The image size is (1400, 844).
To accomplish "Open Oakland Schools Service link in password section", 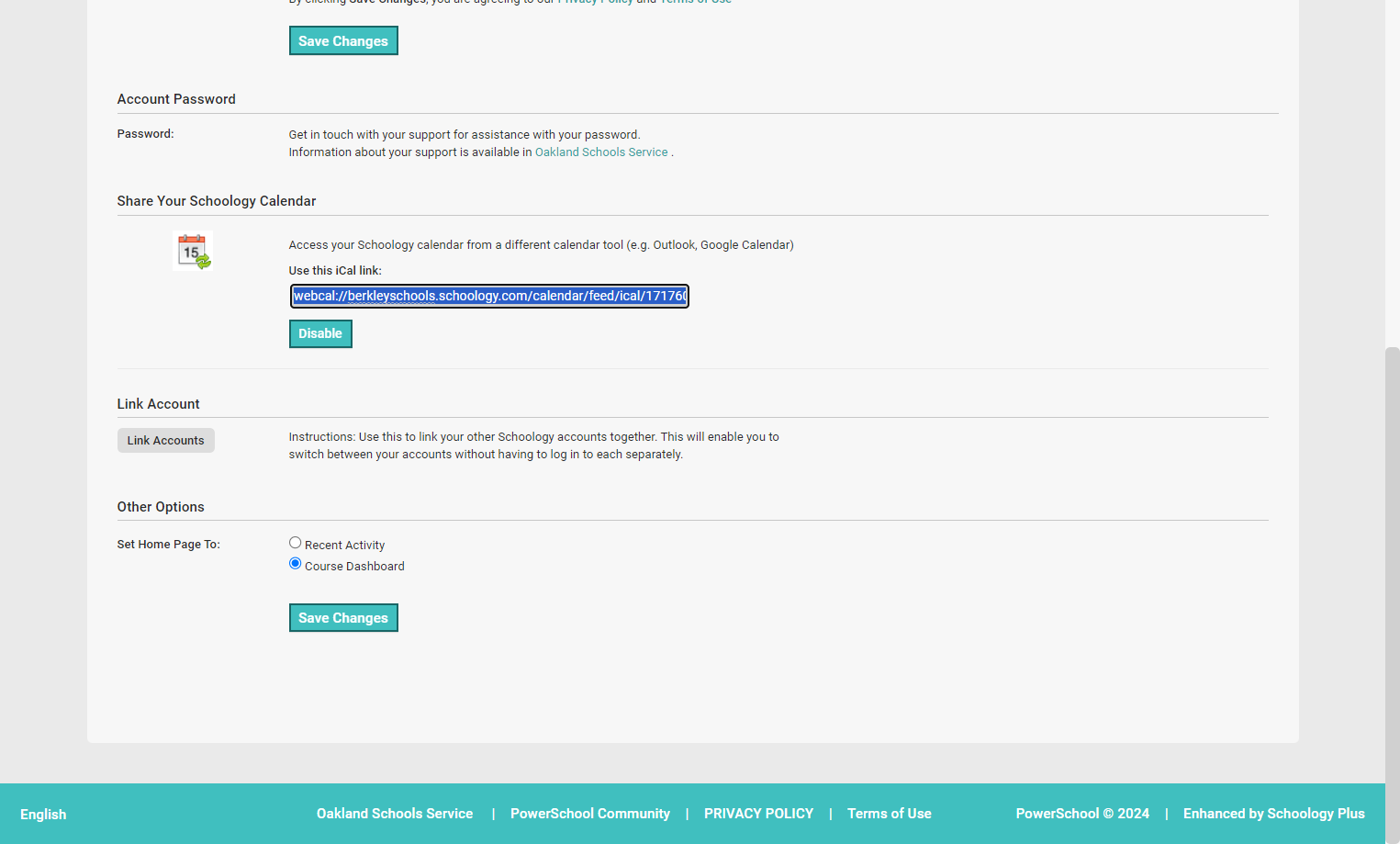I will click(601, 152).
